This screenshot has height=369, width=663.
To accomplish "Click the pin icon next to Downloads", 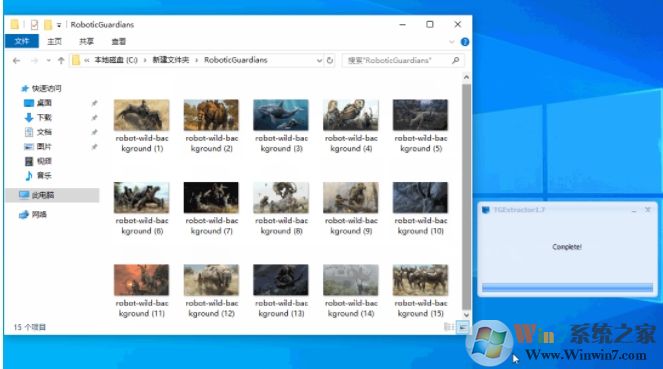I will [94, 118].
